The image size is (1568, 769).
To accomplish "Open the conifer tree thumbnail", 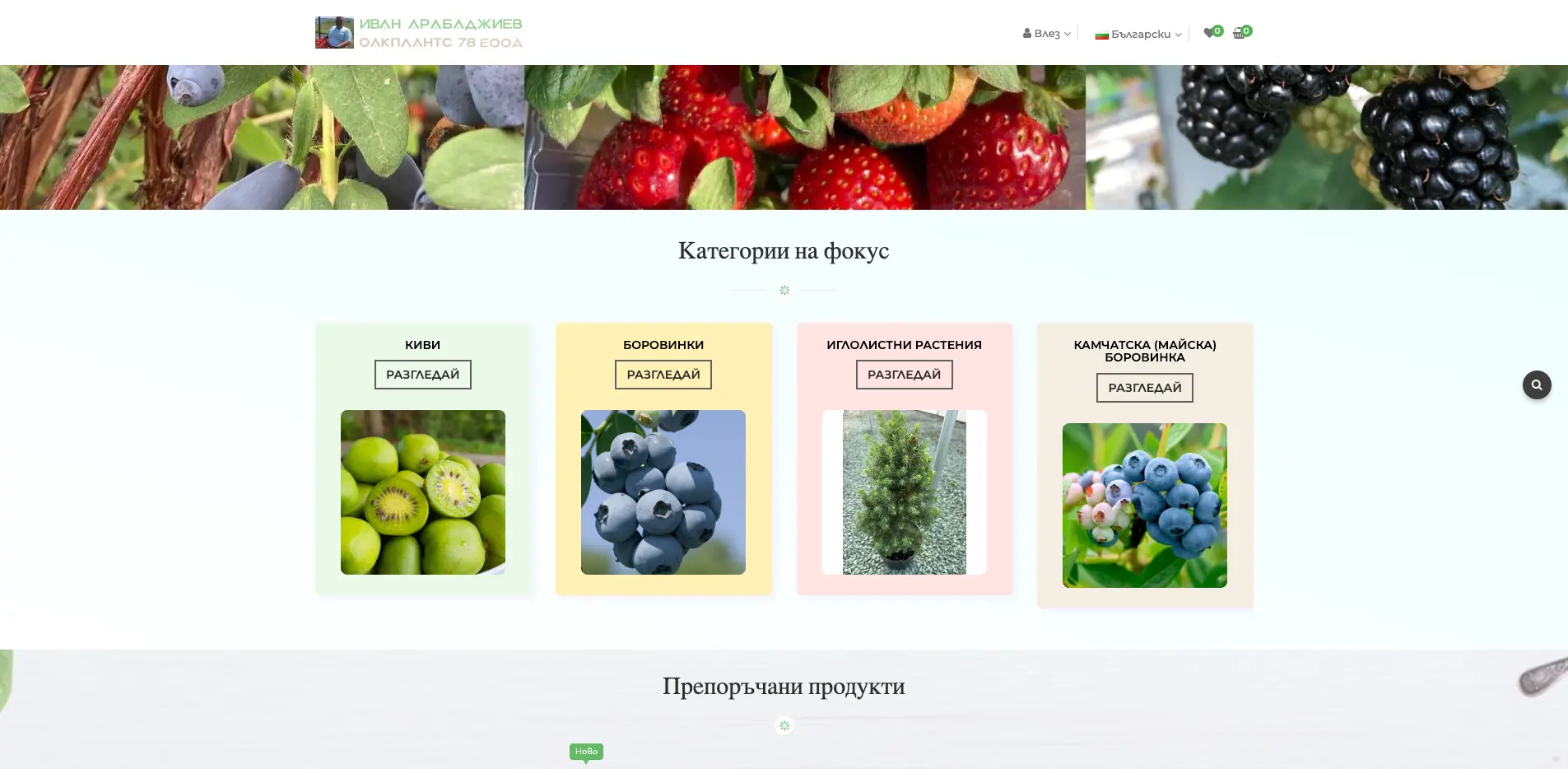I will point(904,492).
